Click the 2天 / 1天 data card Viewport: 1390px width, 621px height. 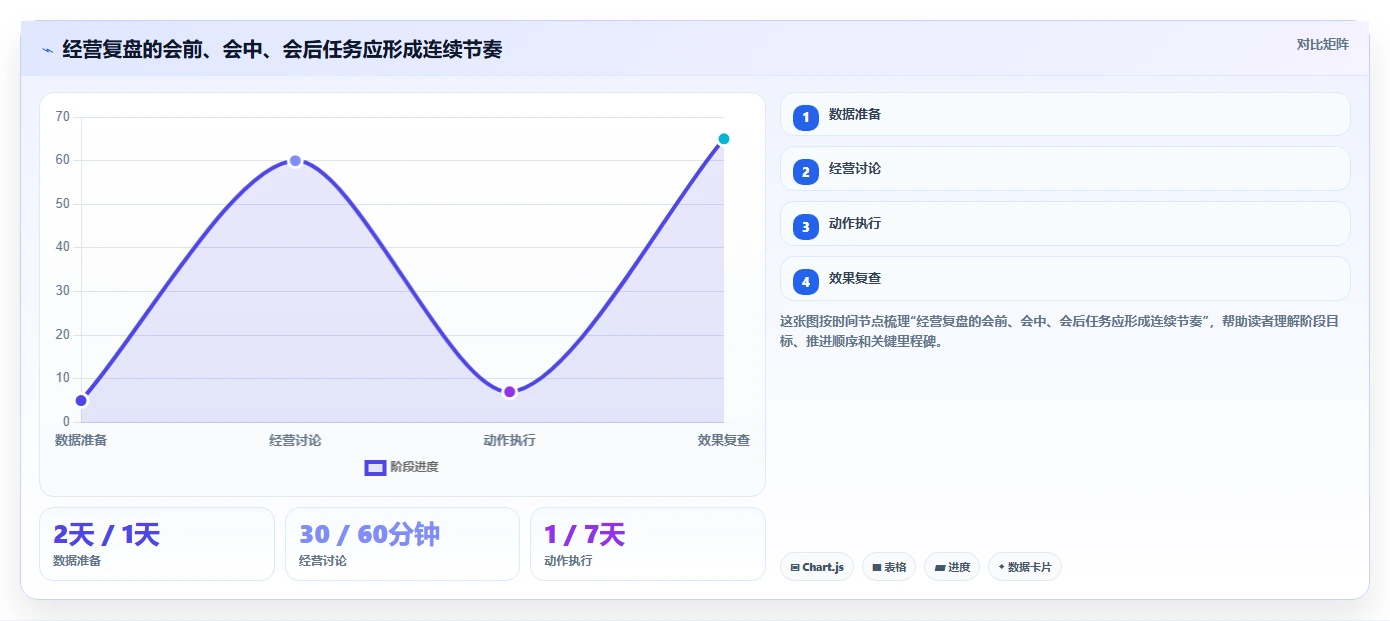pos(157,544)
